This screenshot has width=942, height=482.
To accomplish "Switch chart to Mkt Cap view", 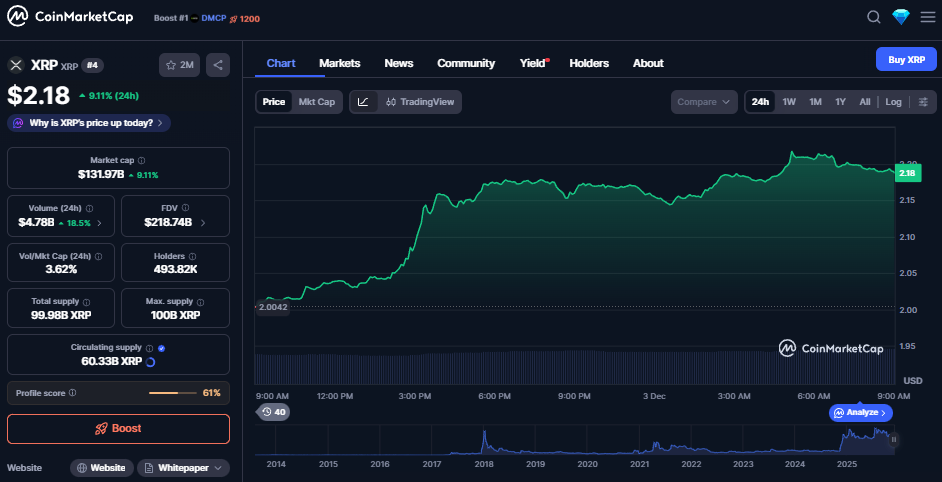I will point(317,102).
